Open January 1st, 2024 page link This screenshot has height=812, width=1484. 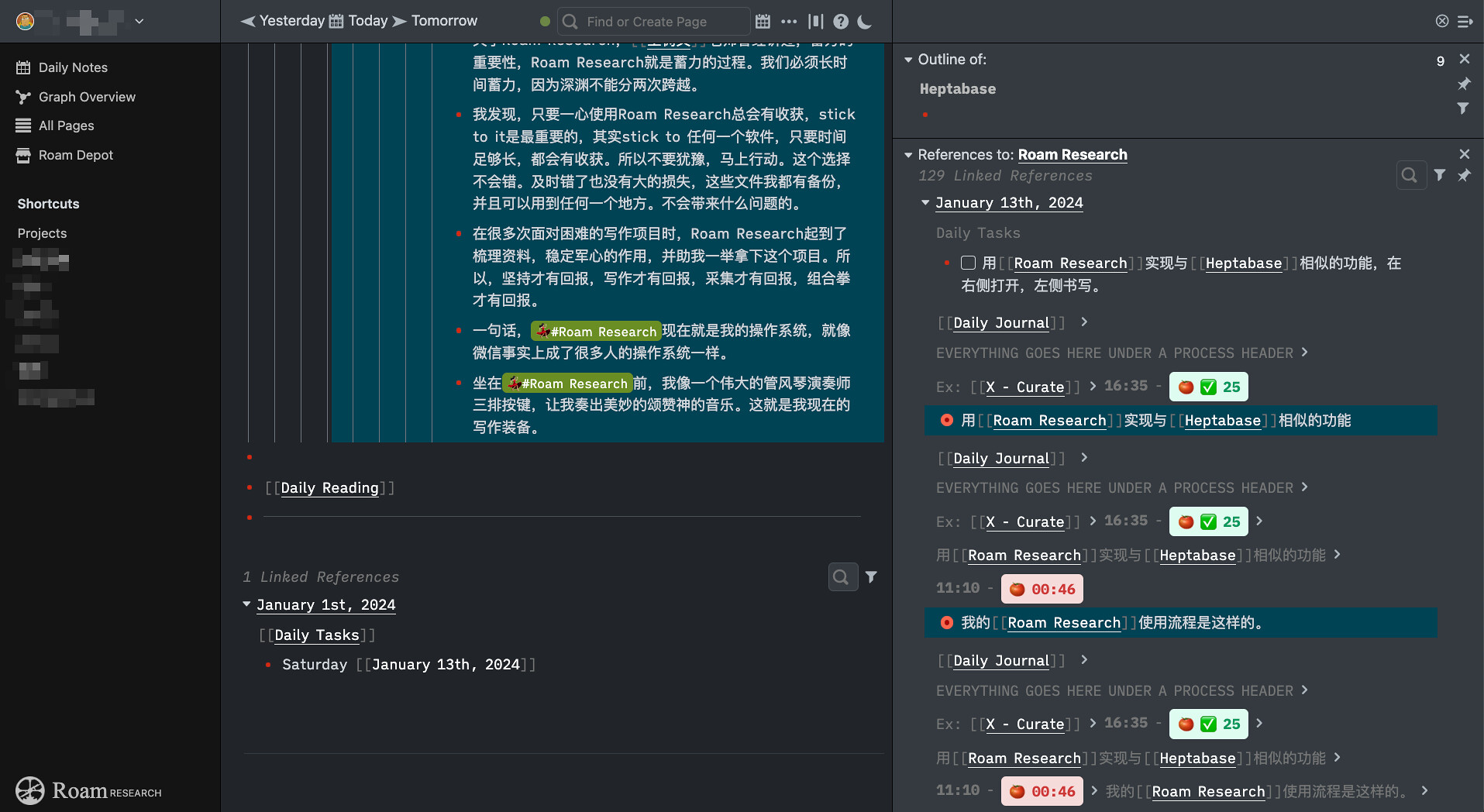[326, 605]
